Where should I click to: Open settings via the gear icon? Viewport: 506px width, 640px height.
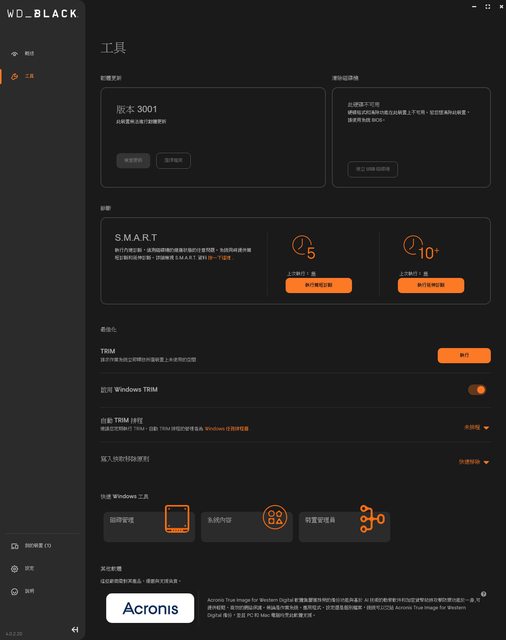[15, 569]
